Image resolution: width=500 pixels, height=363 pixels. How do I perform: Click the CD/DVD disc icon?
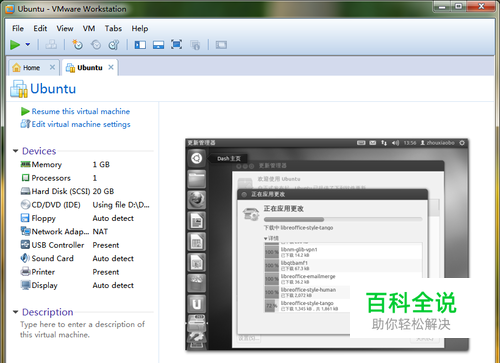[x=25, y=204]
